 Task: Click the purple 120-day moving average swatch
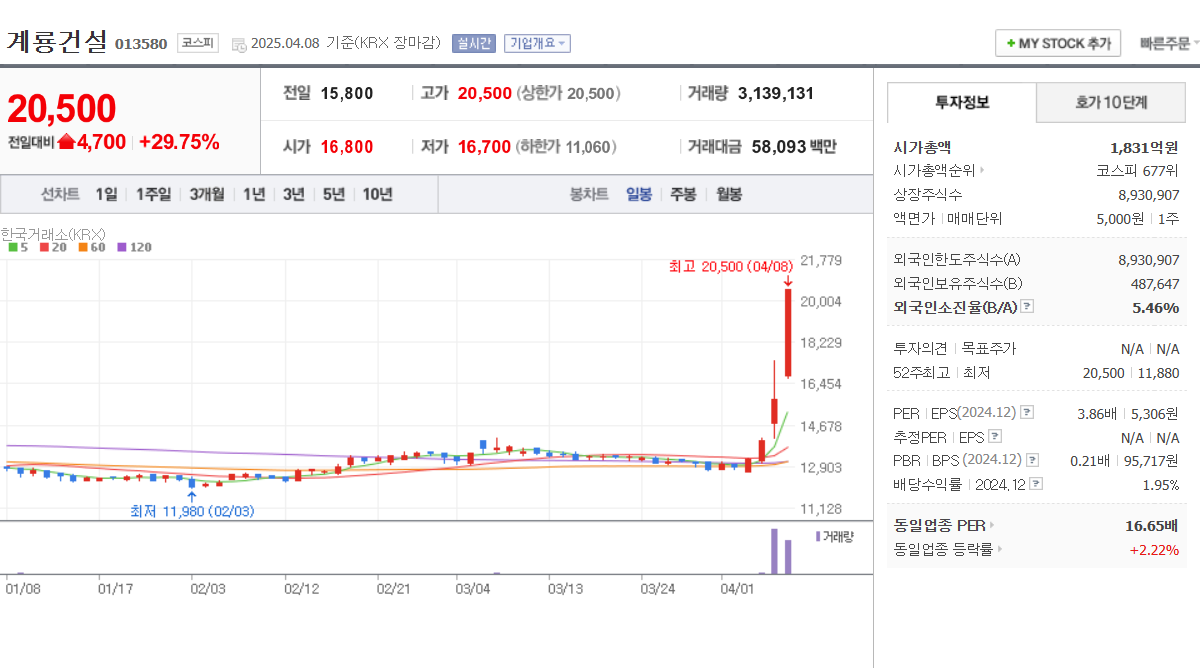pyautogui.click(x=121, y=246)
